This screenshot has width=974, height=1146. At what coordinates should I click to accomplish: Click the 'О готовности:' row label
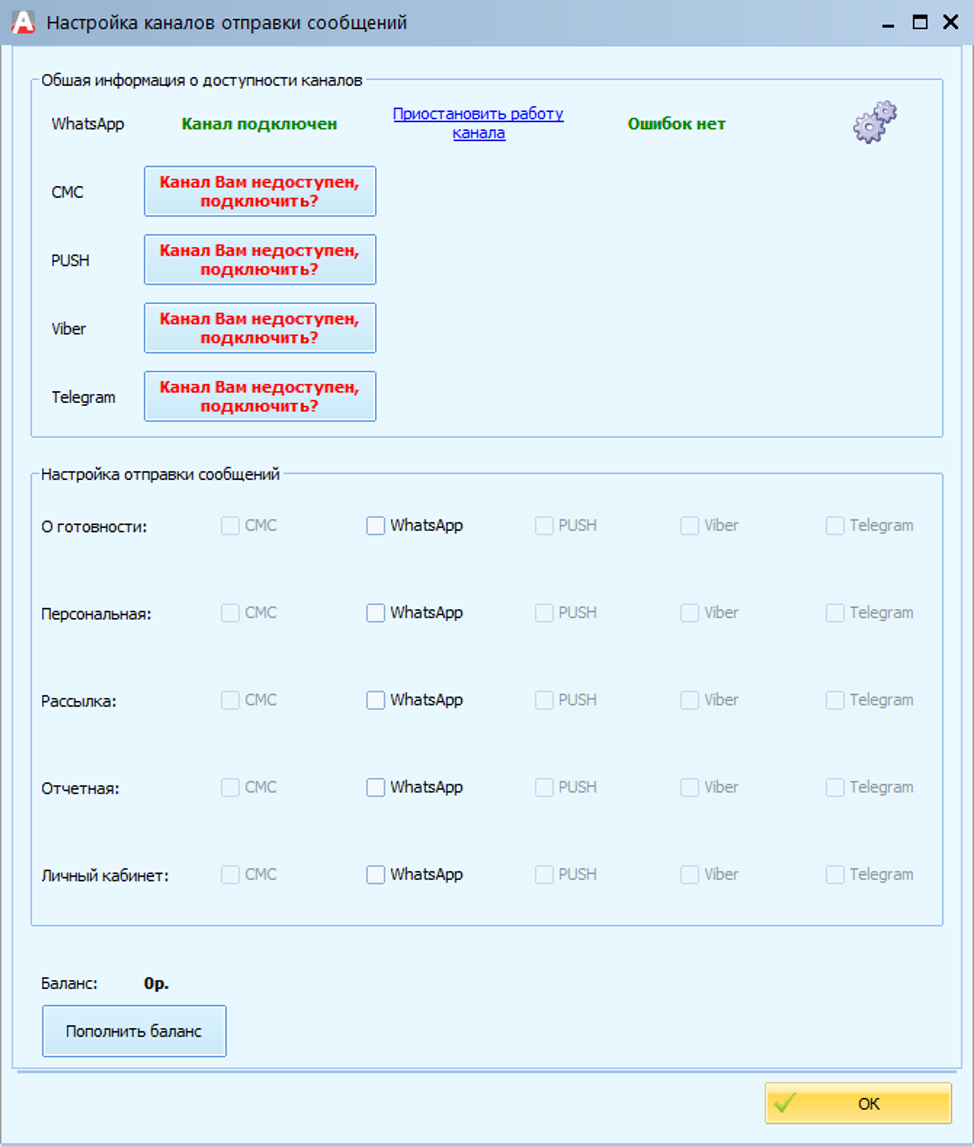tap(94, 527)
